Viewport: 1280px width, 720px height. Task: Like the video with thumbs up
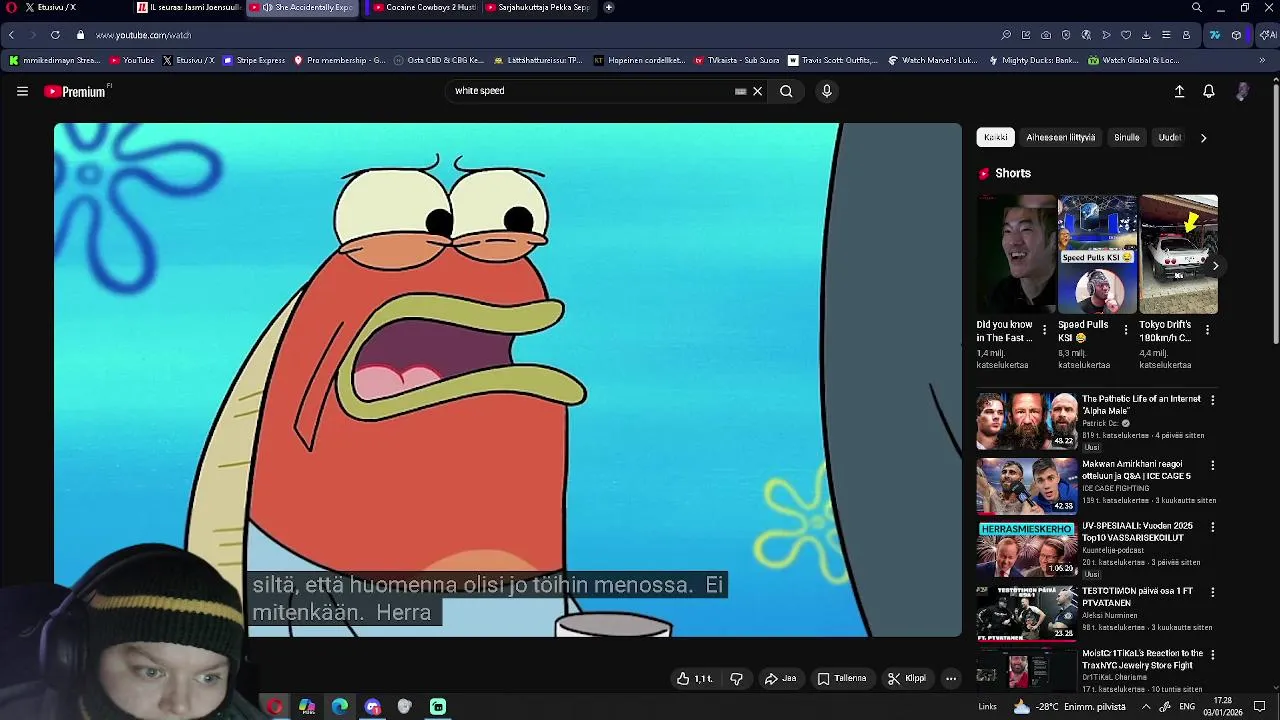point(695,678)
